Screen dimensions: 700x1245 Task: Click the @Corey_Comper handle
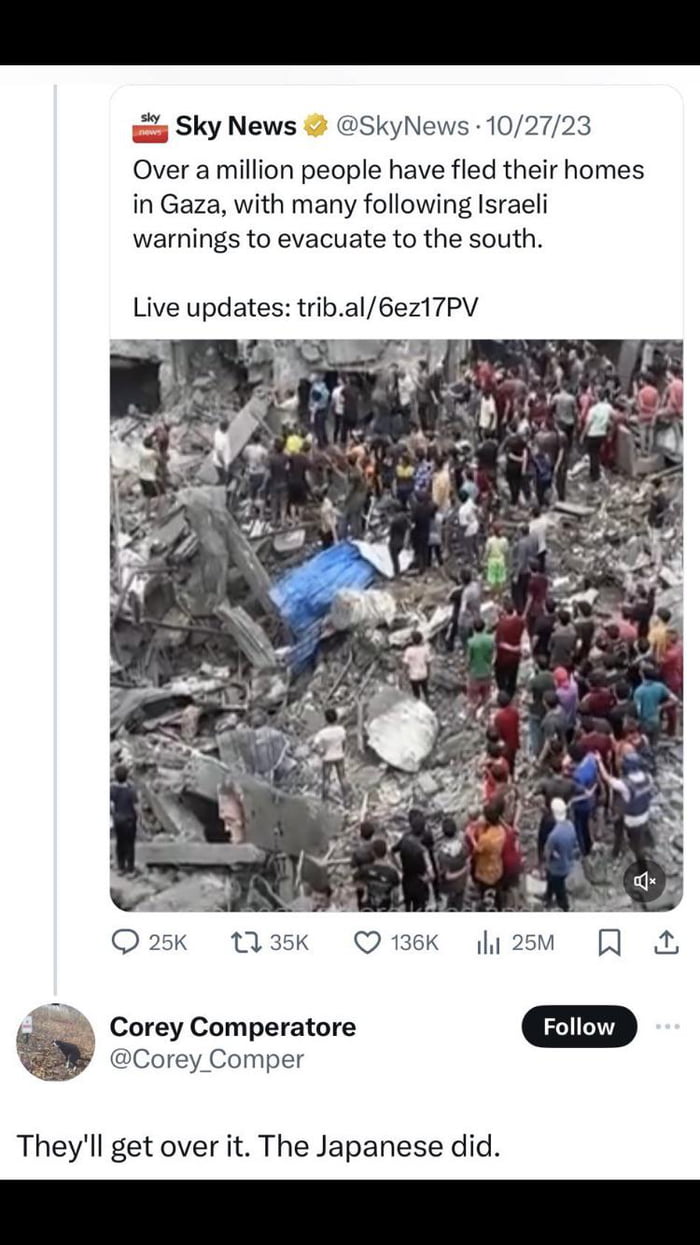[206, 1059]
